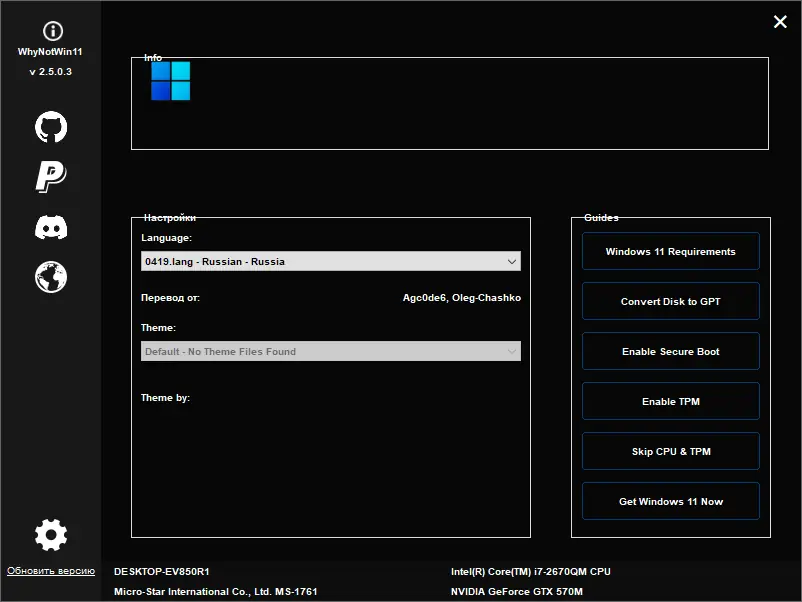
Task: Expand the Language combo box
Action: [331, 261]
